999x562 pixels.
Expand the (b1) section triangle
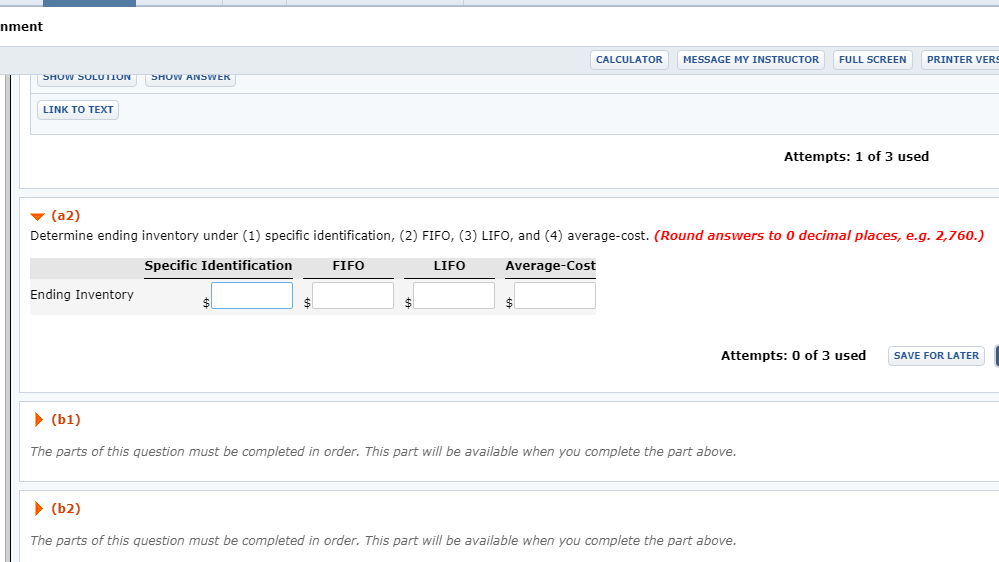click(38, 419)
